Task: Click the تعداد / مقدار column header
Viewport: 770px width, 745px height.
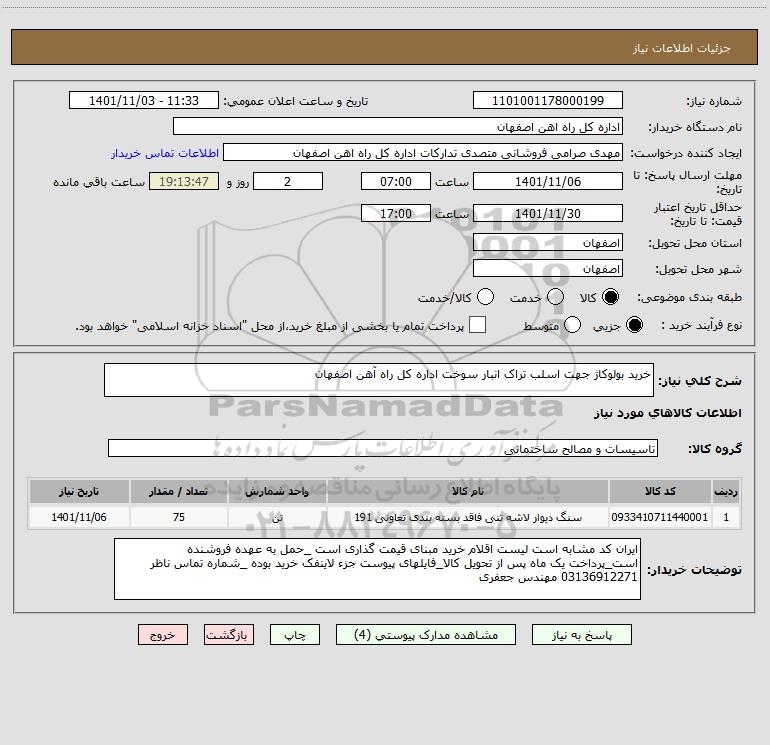Action: [x=179, y=491]
